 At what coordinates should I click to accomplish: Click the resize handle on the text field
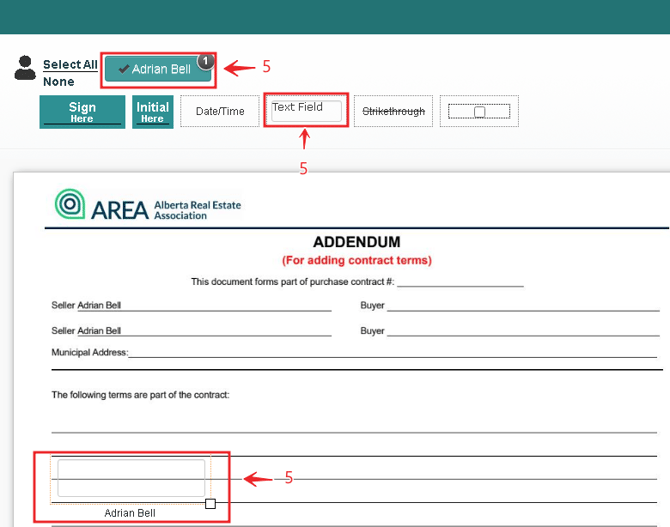pyautogui.click(x=210, y=503)
